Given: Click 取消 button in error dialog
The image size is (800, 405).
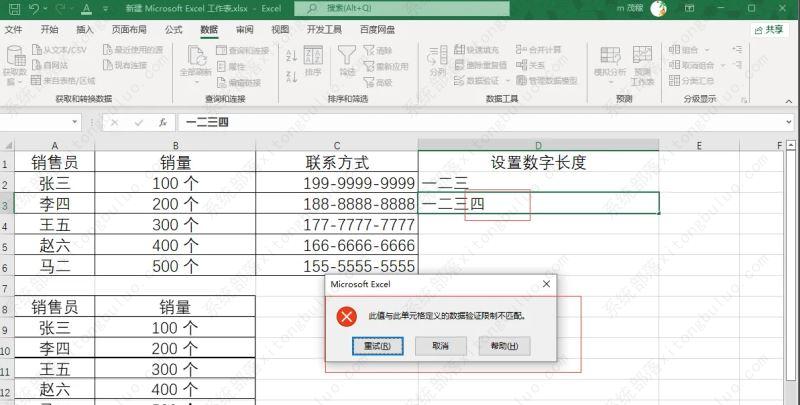Looking at the screenshot, I should (440, 345).
